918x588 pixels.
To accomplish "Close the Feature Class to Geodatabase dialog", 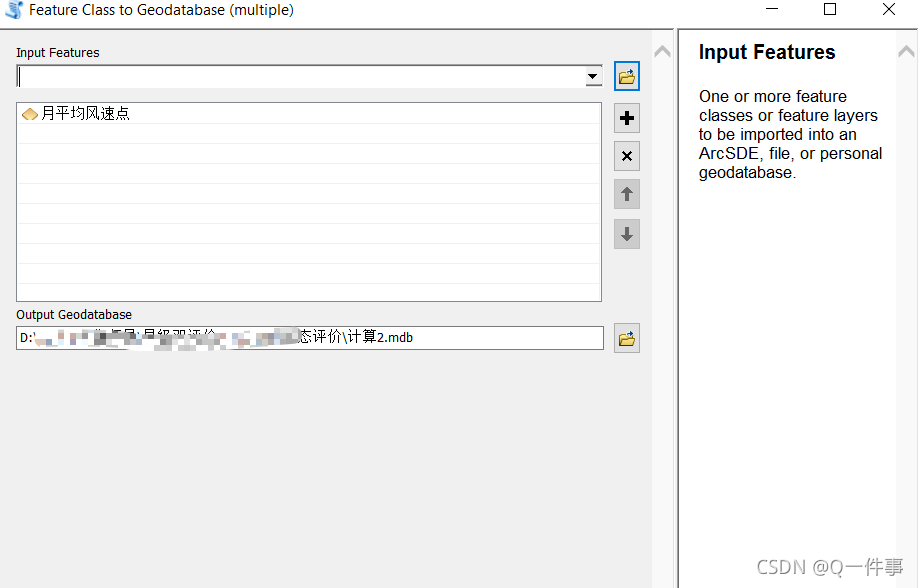I will point(889,9).
